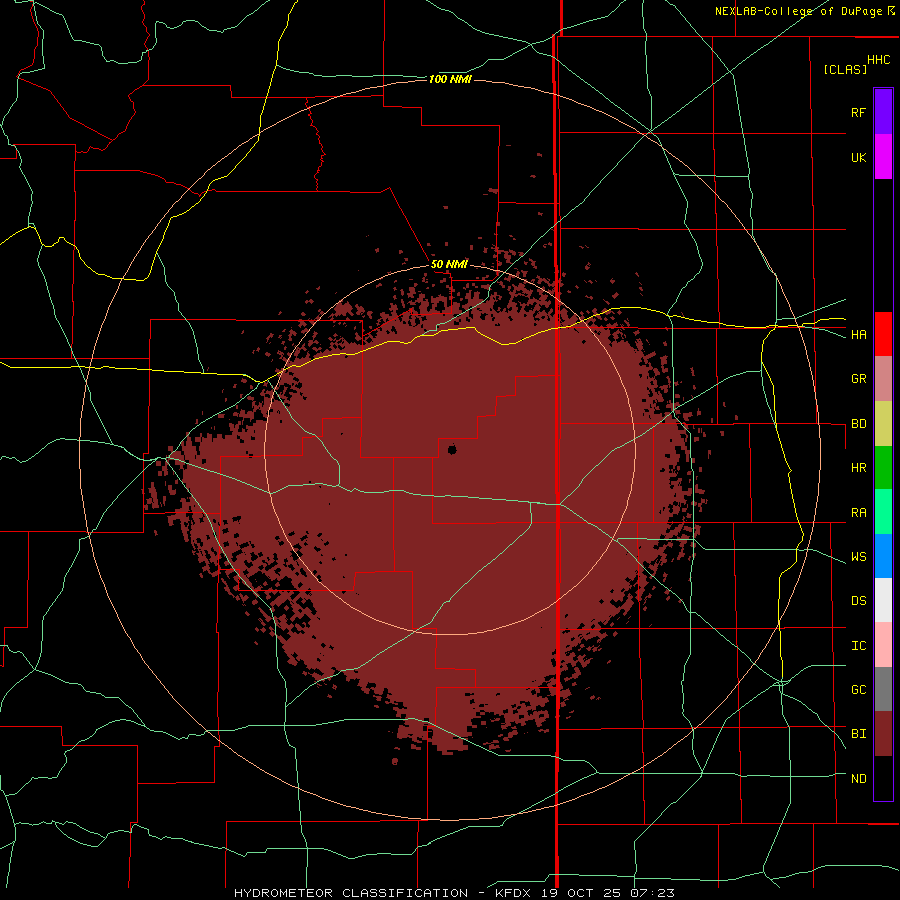Choose the WS blue legend swatch
The height and width of the screenshot is (900, 900).
coord(883,556)
